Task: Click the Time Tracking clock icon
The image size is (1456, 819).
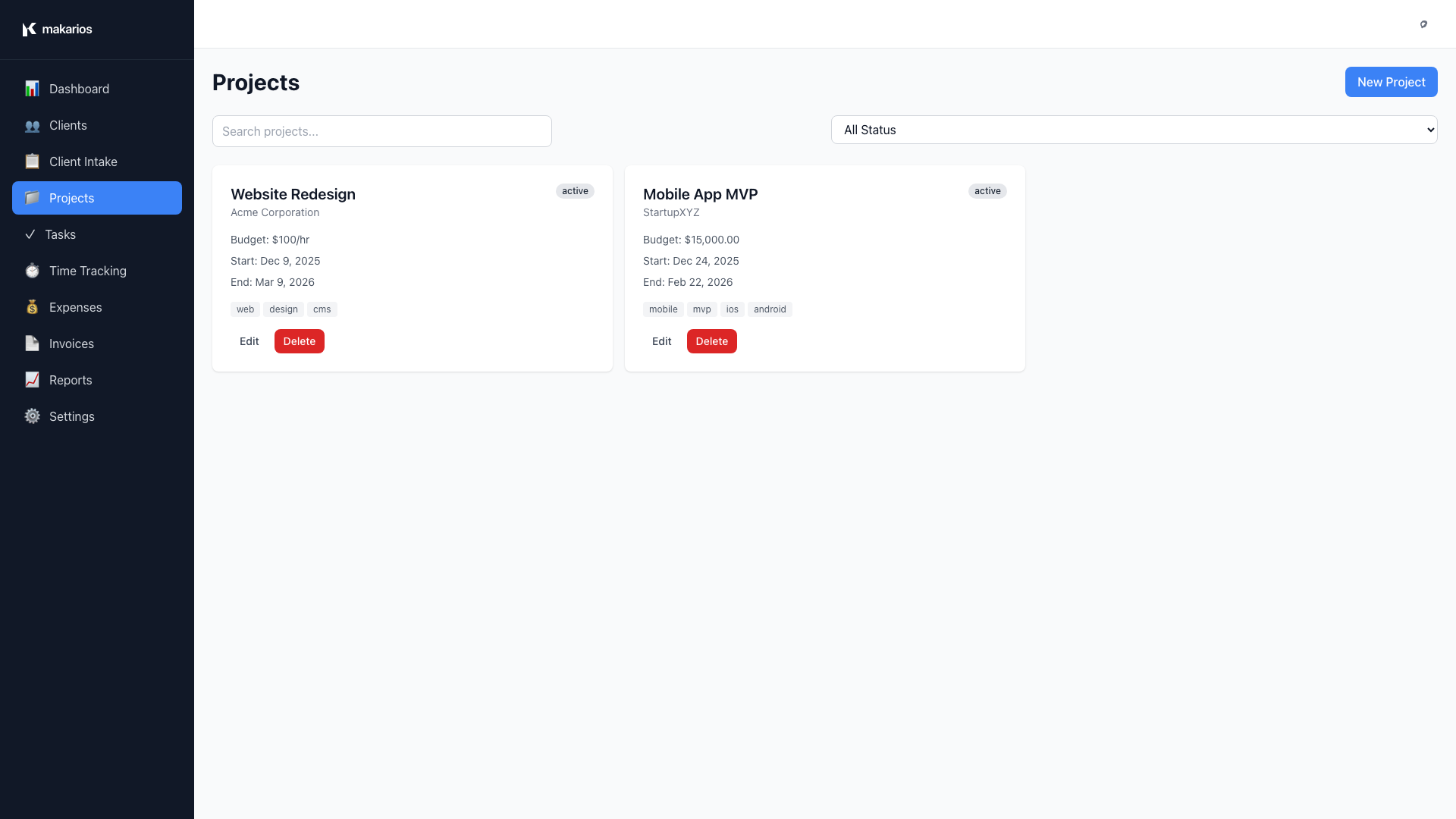Action: (32, 271)
